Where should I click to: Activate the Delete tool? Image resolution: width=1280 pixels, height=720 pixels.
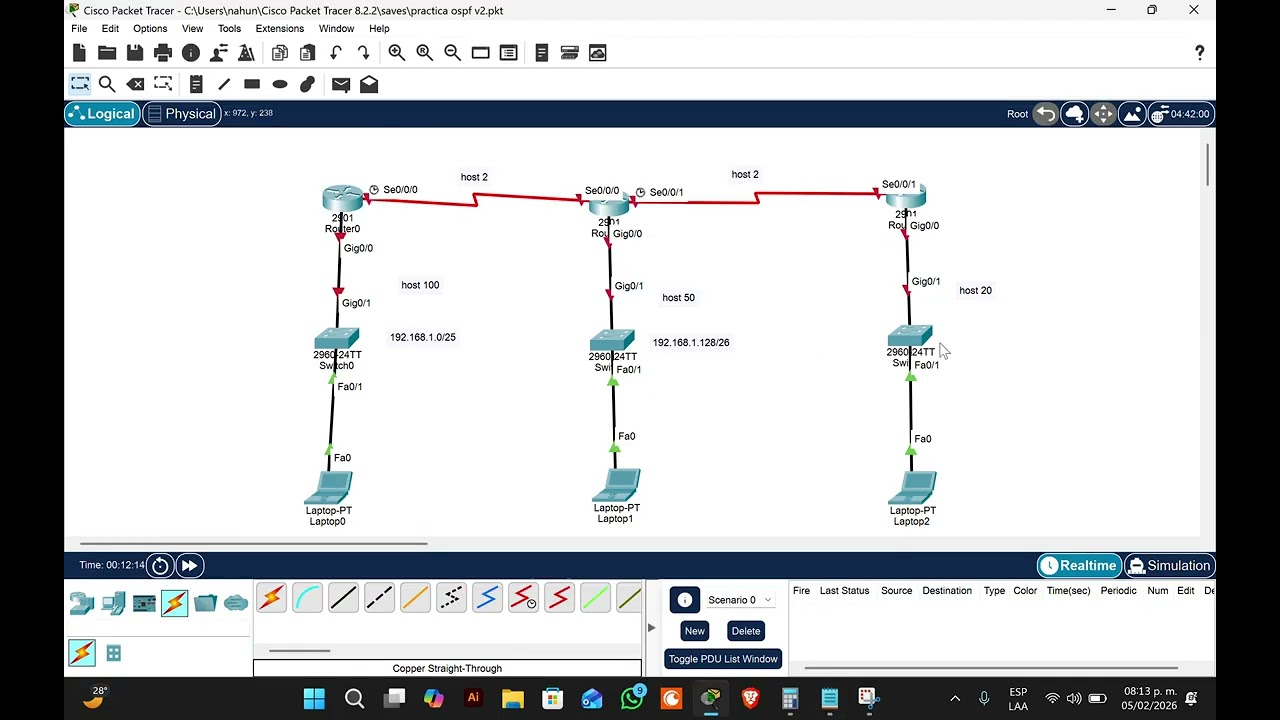point(135,84)
